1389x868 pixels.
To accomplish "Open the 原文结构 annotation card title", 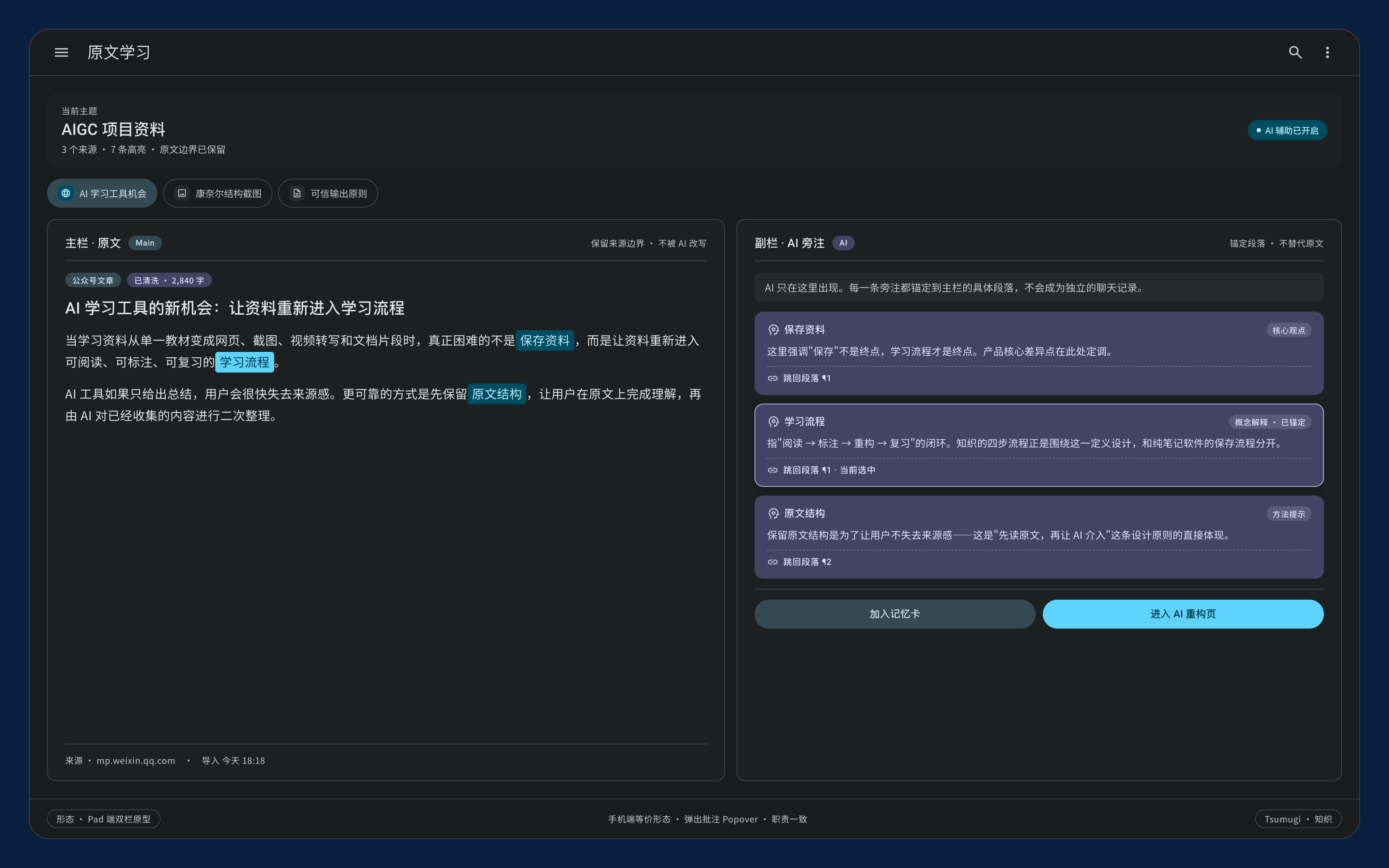I will point(804,513).
